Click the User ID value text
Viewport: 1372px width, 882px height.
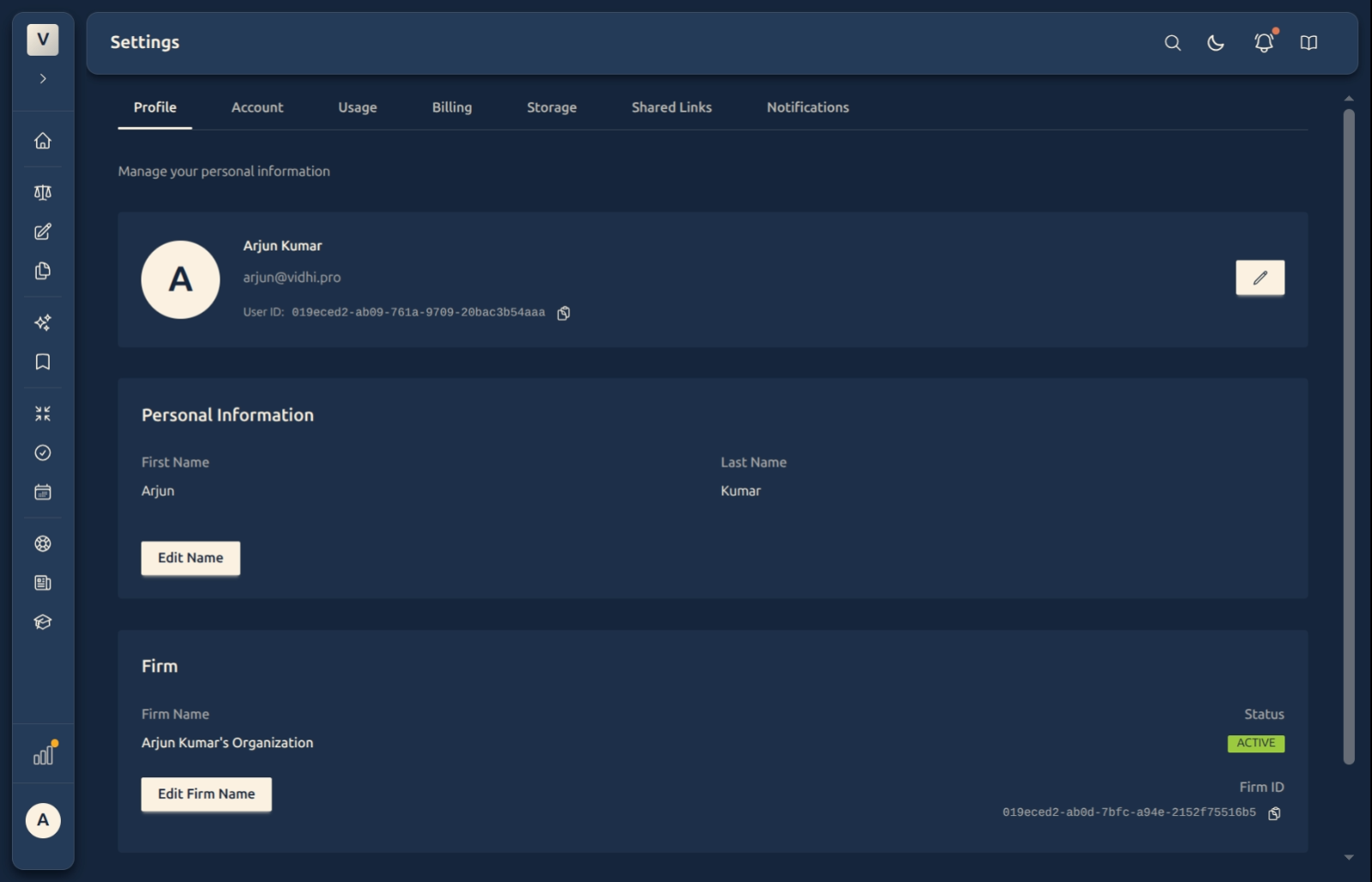tap(418, 312)
